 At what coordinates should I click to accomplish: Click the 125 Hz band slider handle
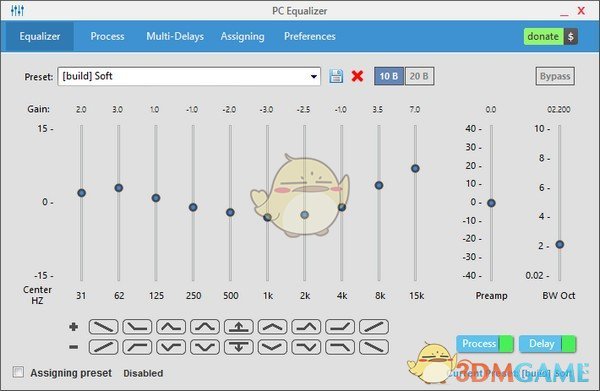coord(156,198)
